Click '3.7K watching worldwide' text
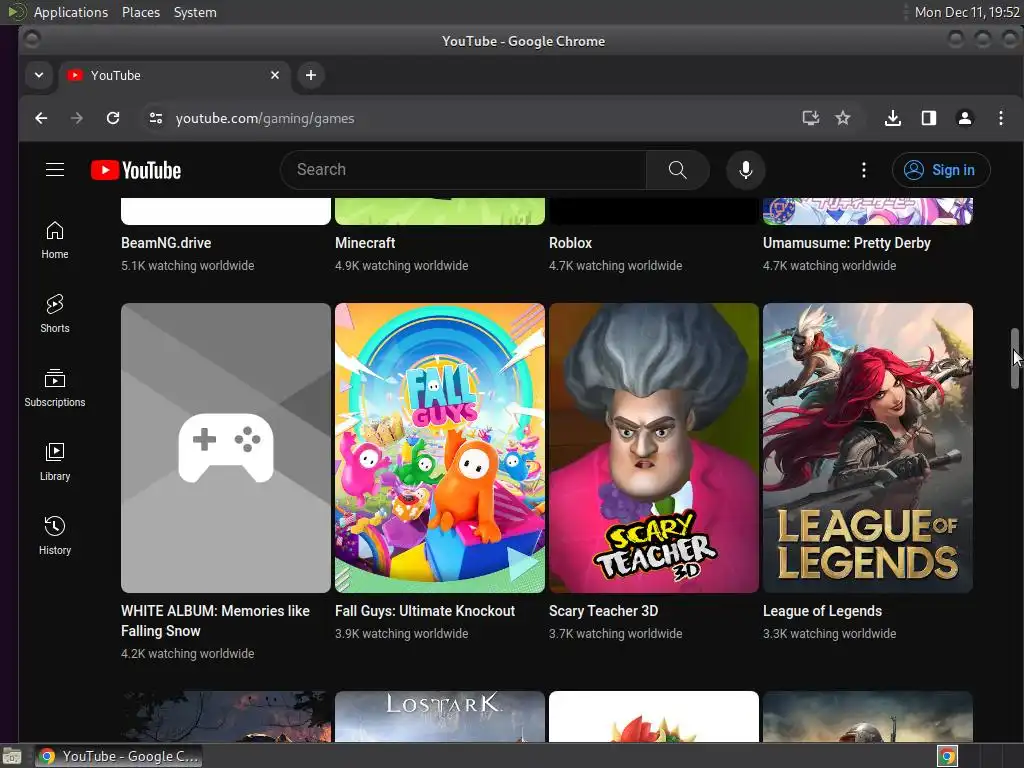The height and width of the screenshot is (768, 1024). pos(616,633)
